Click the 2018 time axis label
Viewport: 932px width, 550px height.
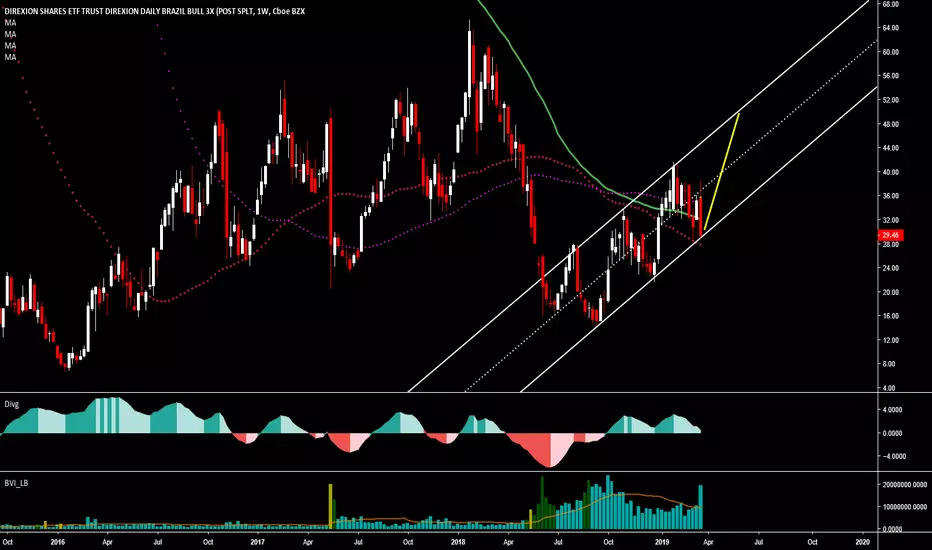tap(458, 542)
